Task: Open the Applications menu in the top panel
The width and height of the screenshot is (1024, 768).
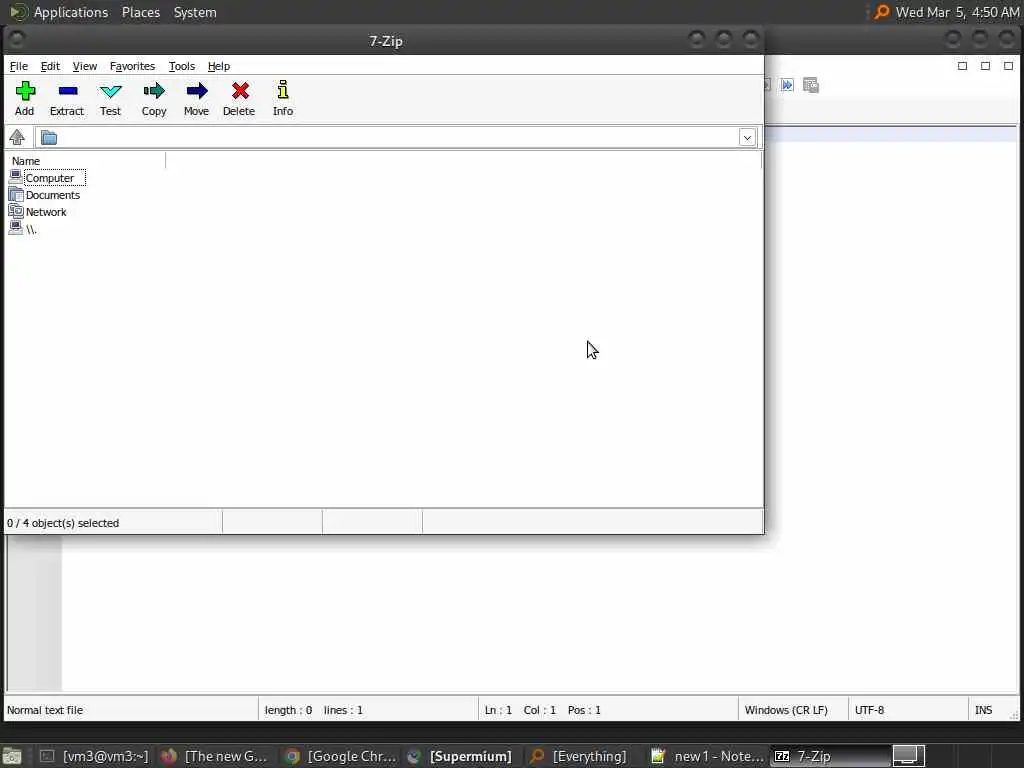Action: pyautogui.click(x=71, y=12)
